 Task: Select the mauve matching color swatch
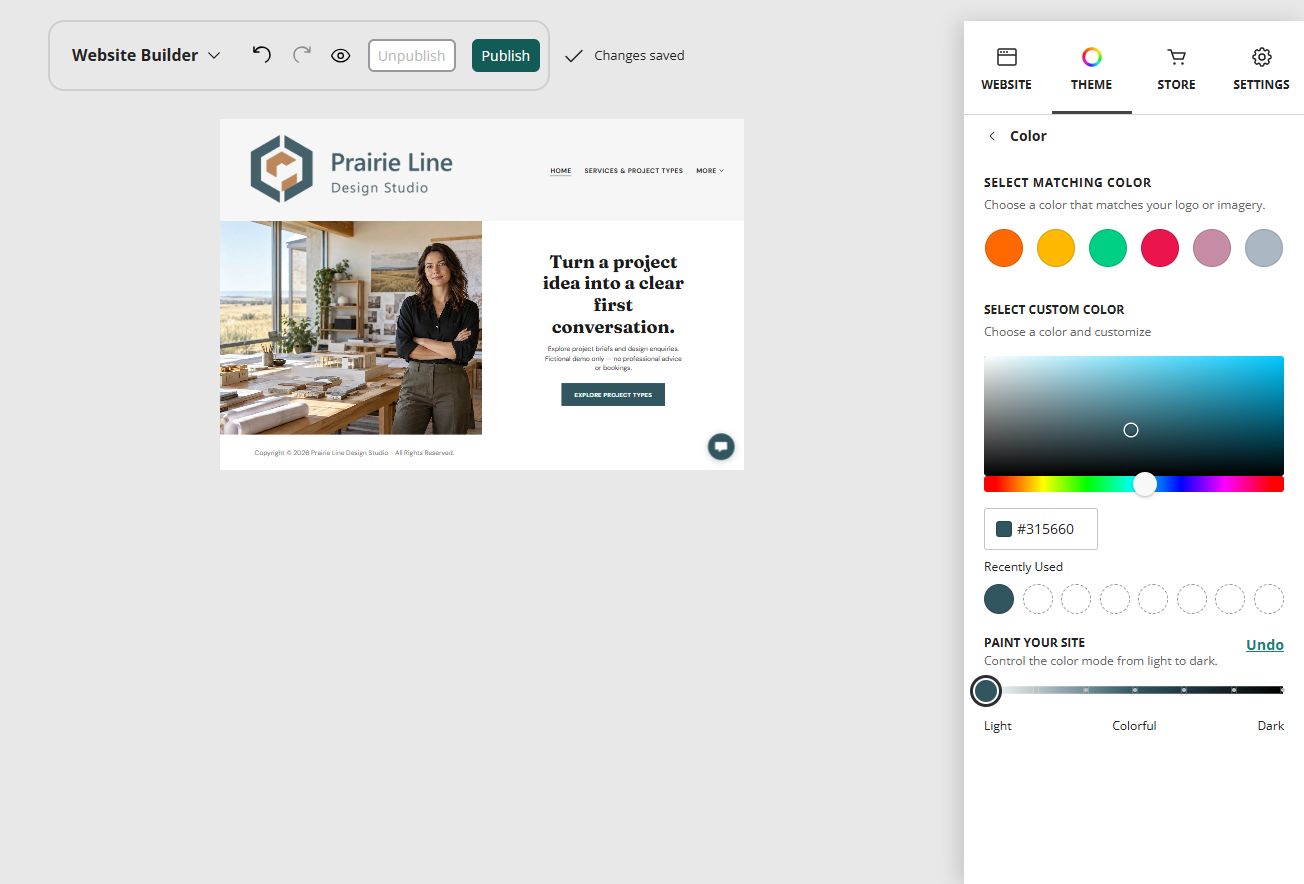click(x=1212, y=248)
